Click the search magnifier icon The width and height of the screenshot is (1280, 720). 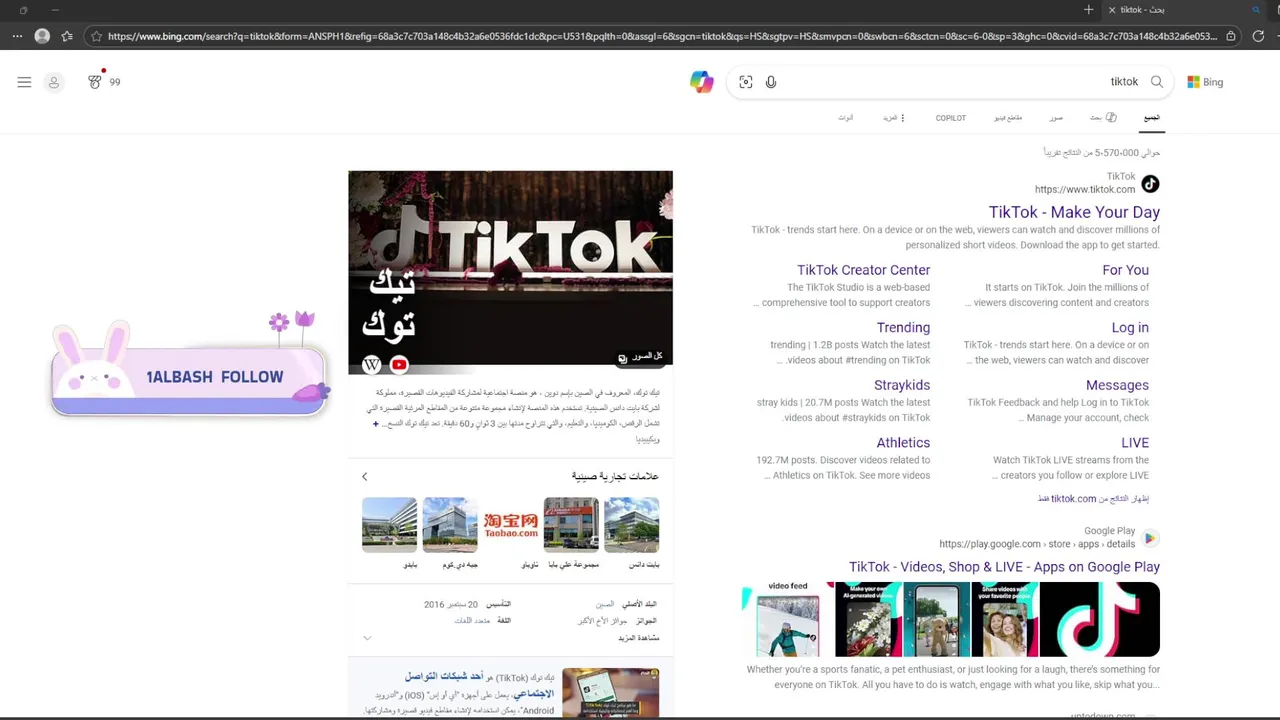pos(1157,82)
